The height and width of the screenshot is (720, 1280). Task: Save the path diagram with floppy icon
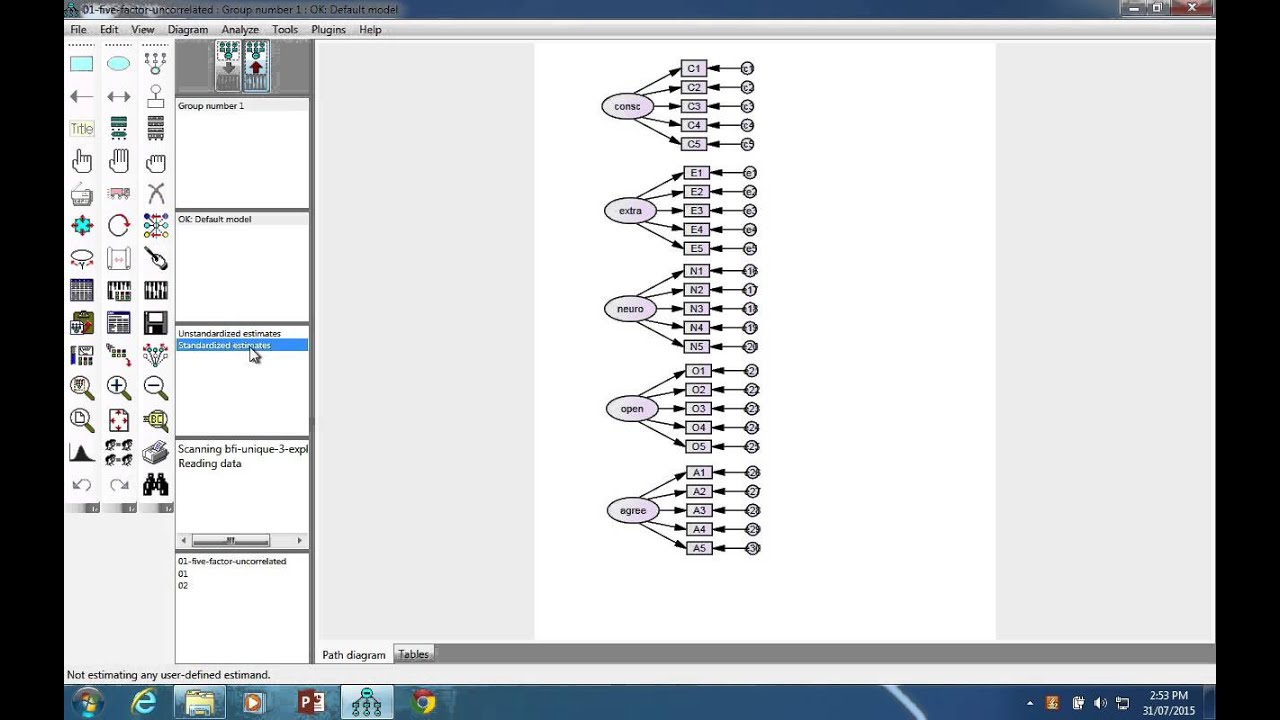pyautogui.click(x=155, y=323)
